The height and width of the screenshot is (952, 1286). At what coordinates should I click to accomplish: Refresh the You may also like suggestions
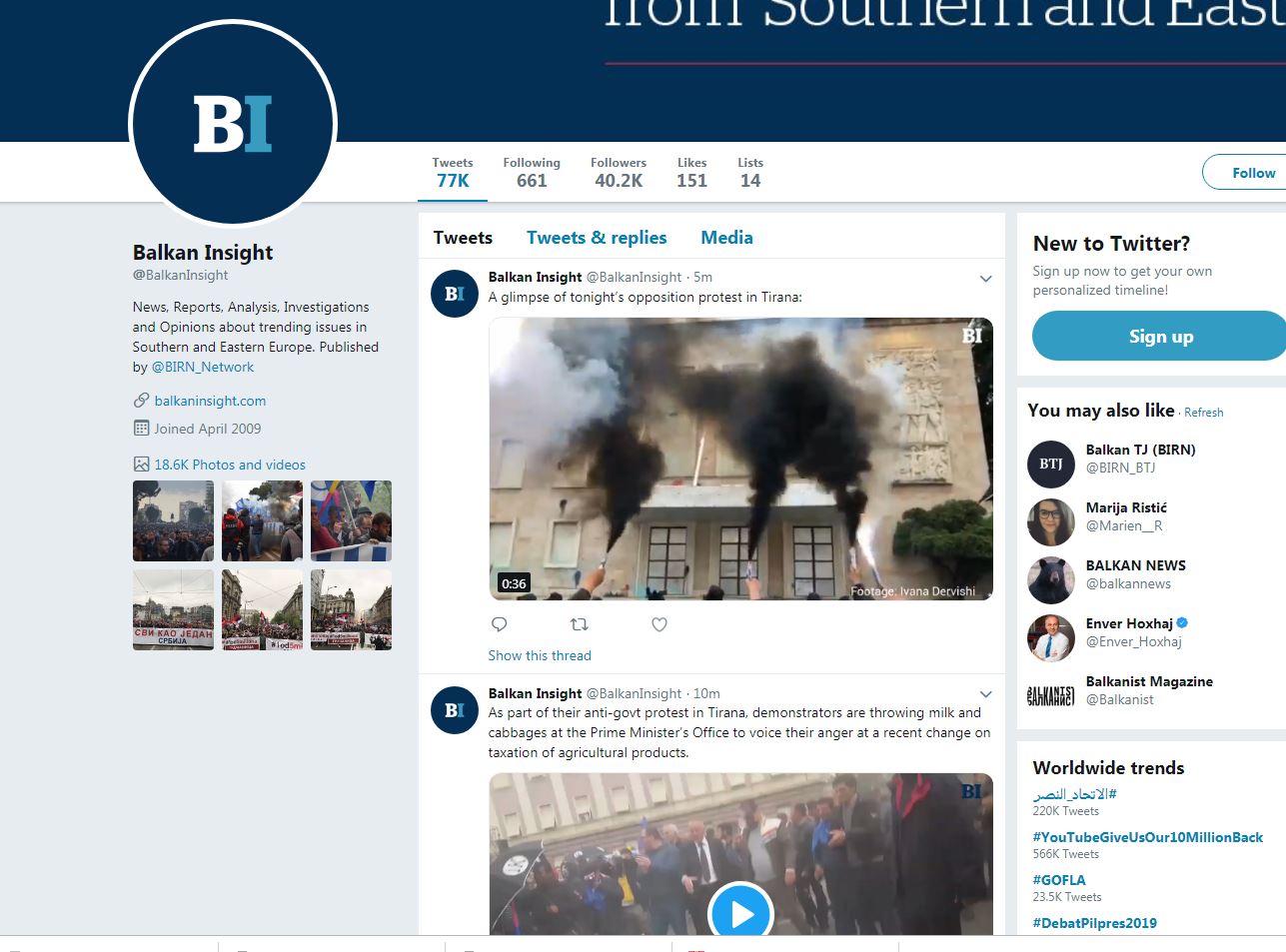pyautogui.click(x=1203, y=413)
